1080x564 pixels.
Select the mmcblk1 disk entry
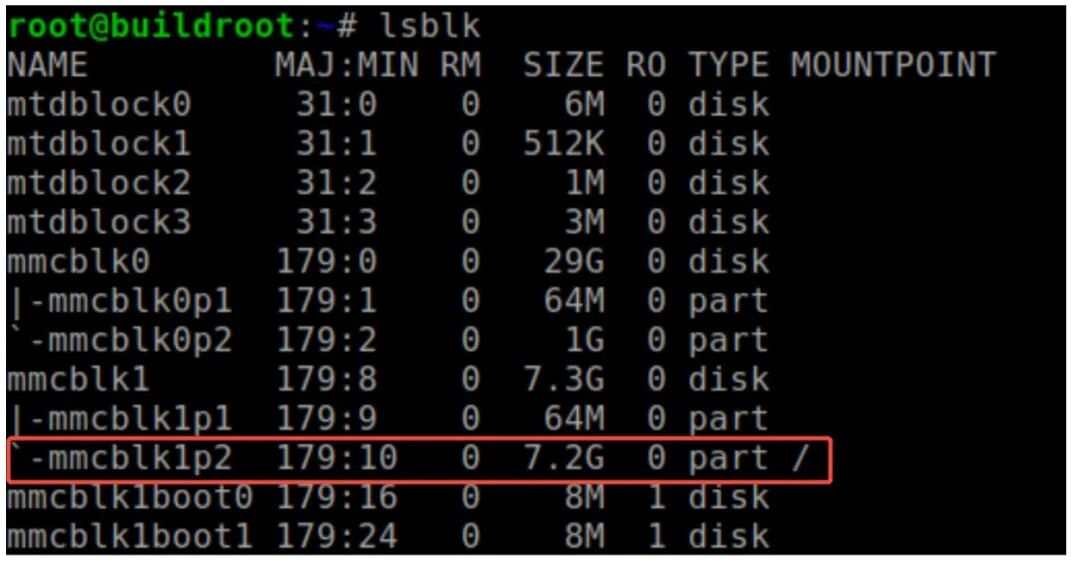pos(78,380)
